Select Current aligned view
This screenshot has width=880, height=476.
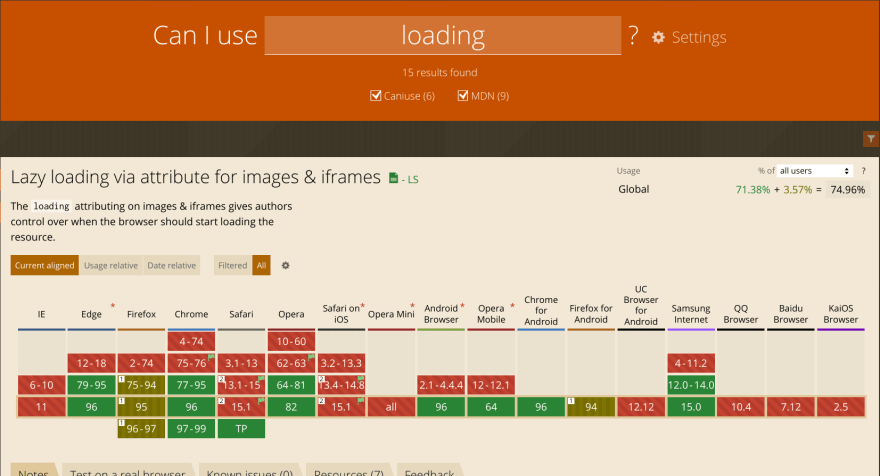point(44,266)
